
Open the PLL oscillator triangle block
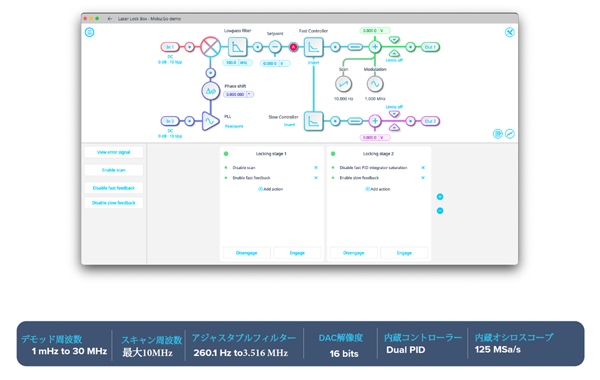coord(210,121)
